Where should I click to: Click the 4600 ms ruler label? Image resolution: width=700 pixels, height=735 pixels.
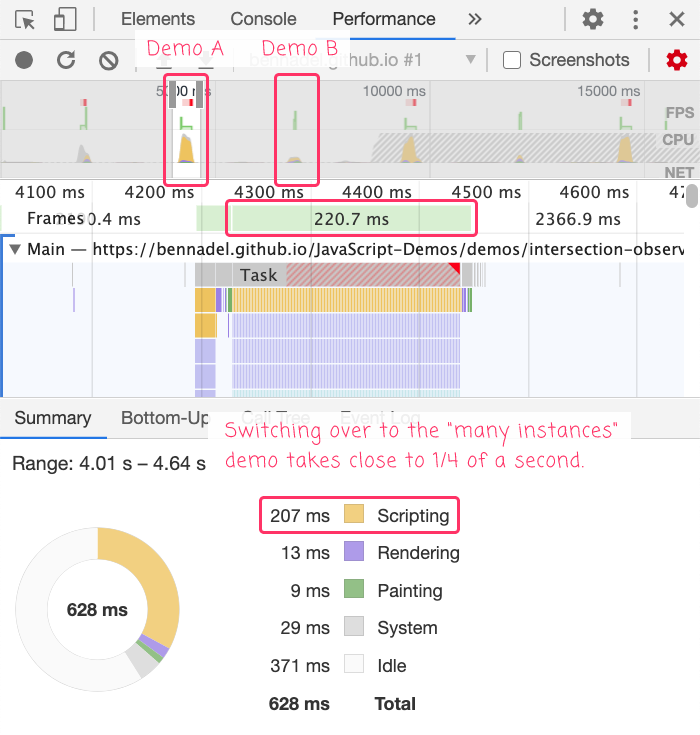point(594,192)
